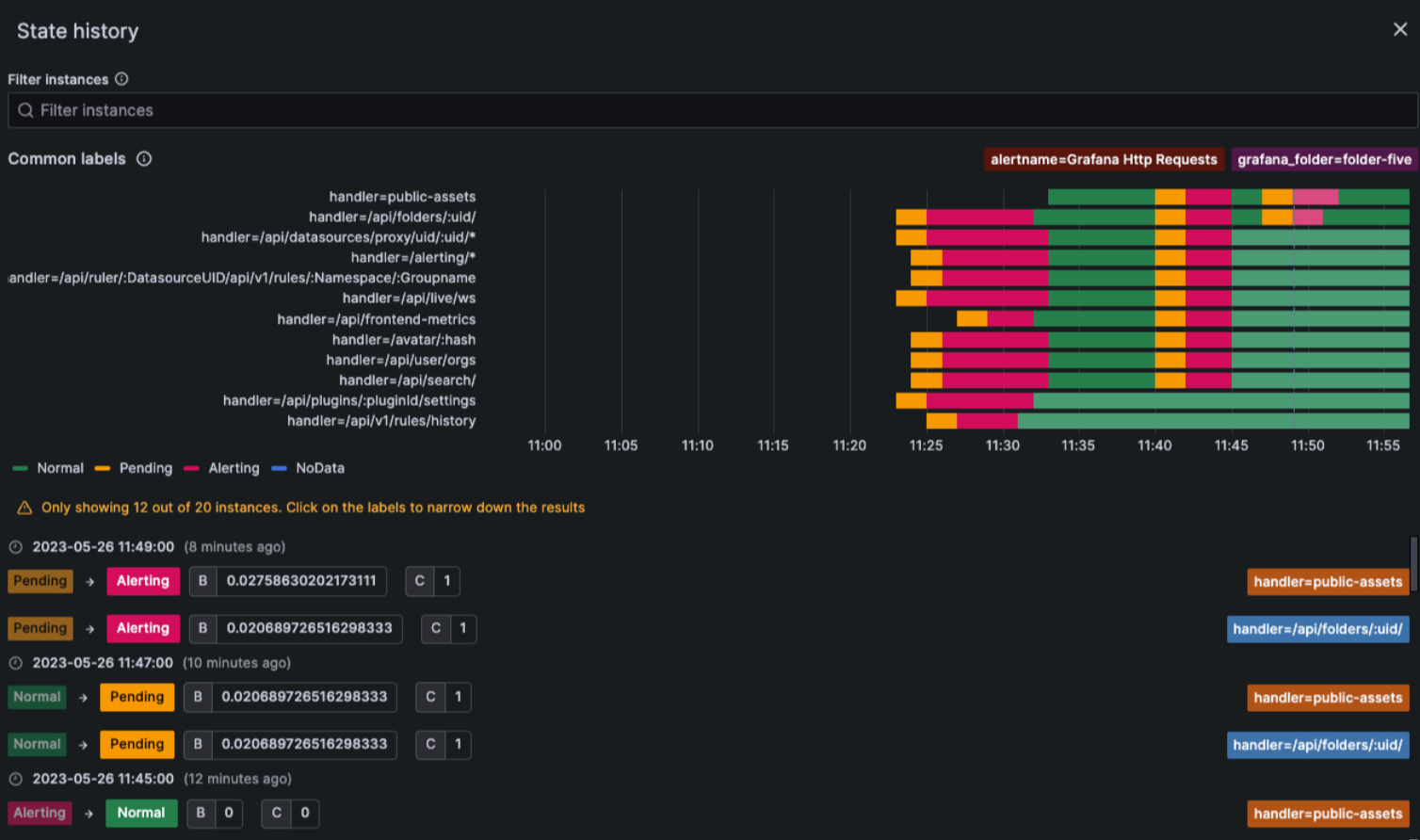The height and width of the screenshot is (840, 1420).
Task: Toggle the Alerting series in the legend
Action: [222, 468]
